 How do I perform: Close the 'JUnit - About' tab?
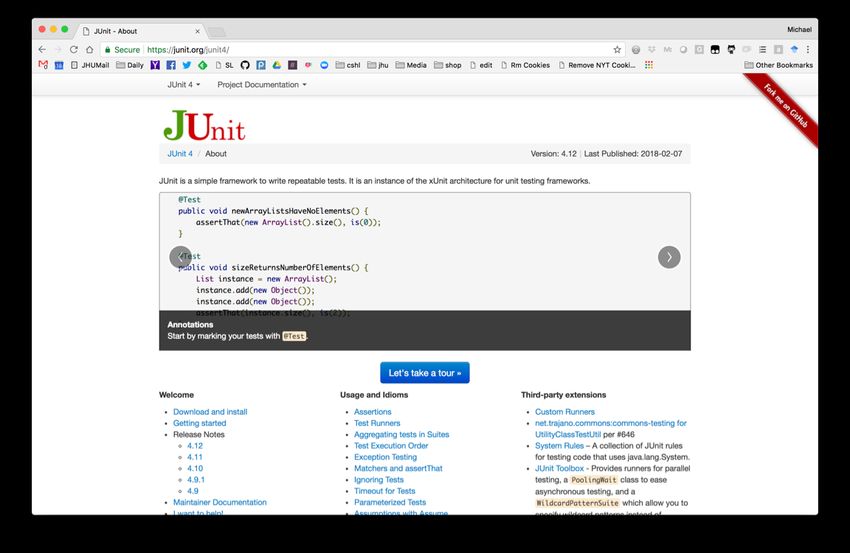197,31
